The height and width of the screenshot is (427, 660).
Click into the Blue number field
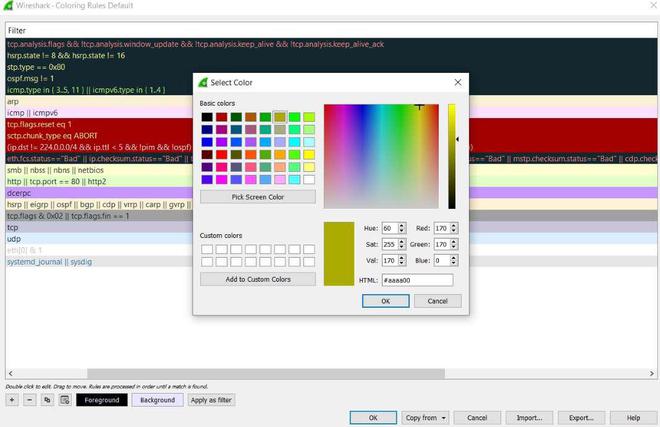pos(442,261)
